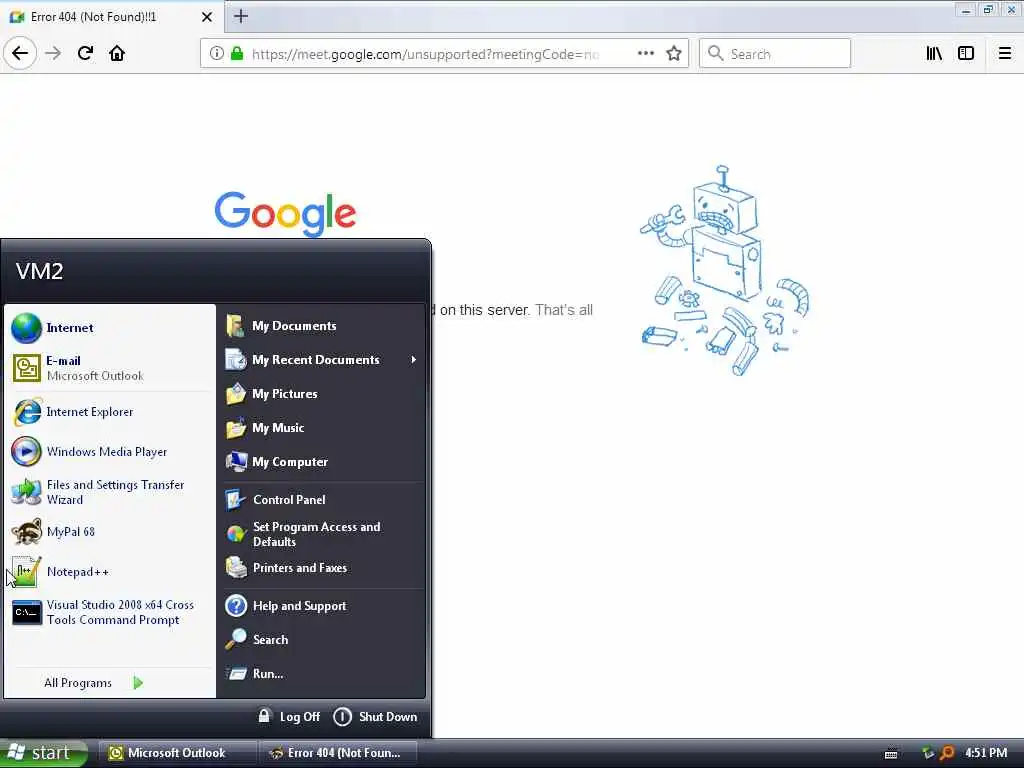Expand My Recent Documents submenu arrow
The width and height of the screenshot is (1024, 768).
413,360
